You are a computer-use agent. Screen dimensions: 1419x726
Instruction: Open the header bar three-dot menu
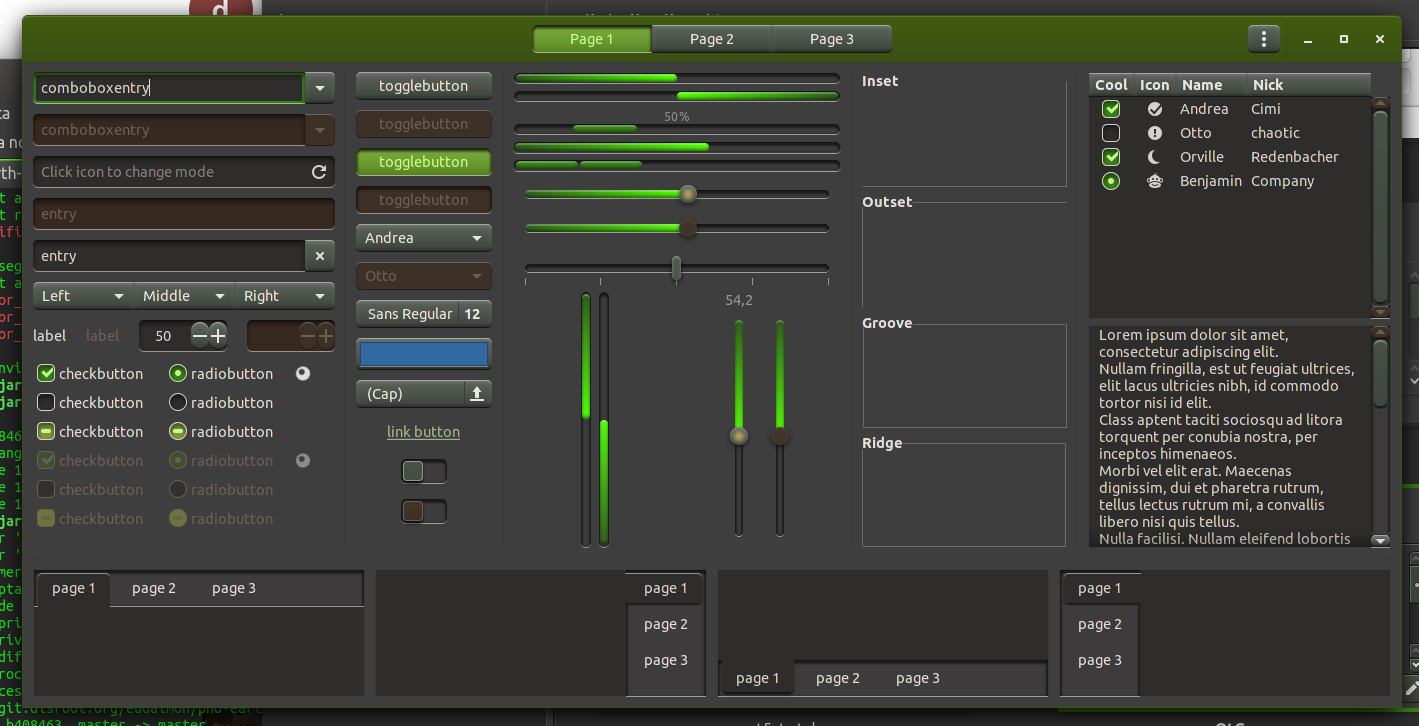[x=1264, y=39]
